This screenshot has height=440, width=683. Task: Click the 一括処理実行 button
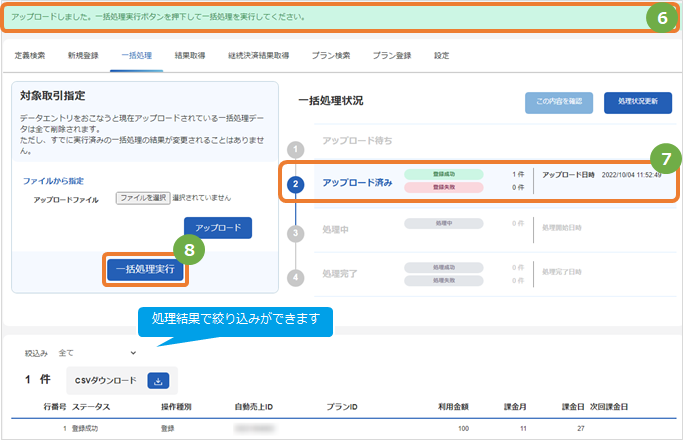[x=145, y=270]
